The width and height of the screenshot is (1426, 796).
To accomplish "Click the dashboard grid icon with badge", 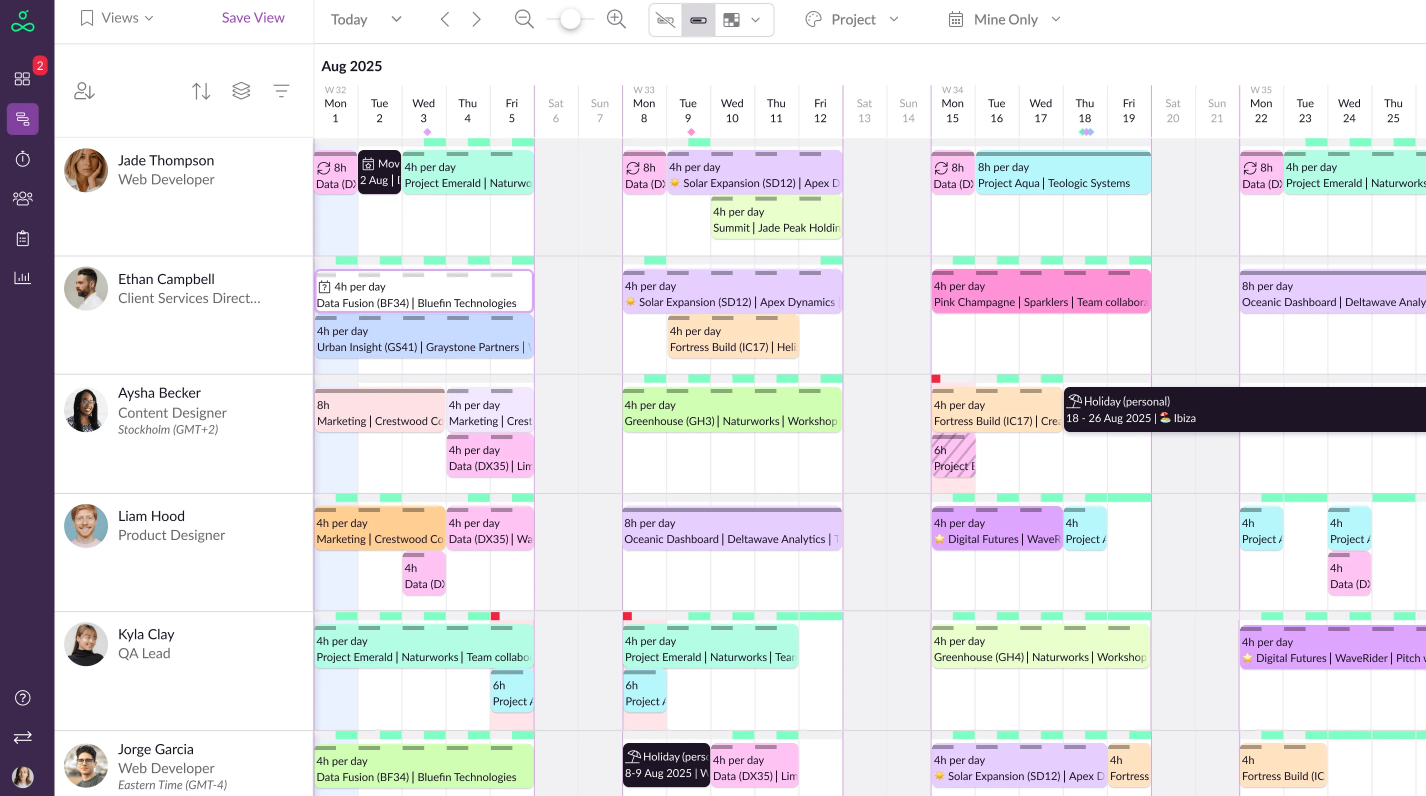I will [x=23, y=79].
